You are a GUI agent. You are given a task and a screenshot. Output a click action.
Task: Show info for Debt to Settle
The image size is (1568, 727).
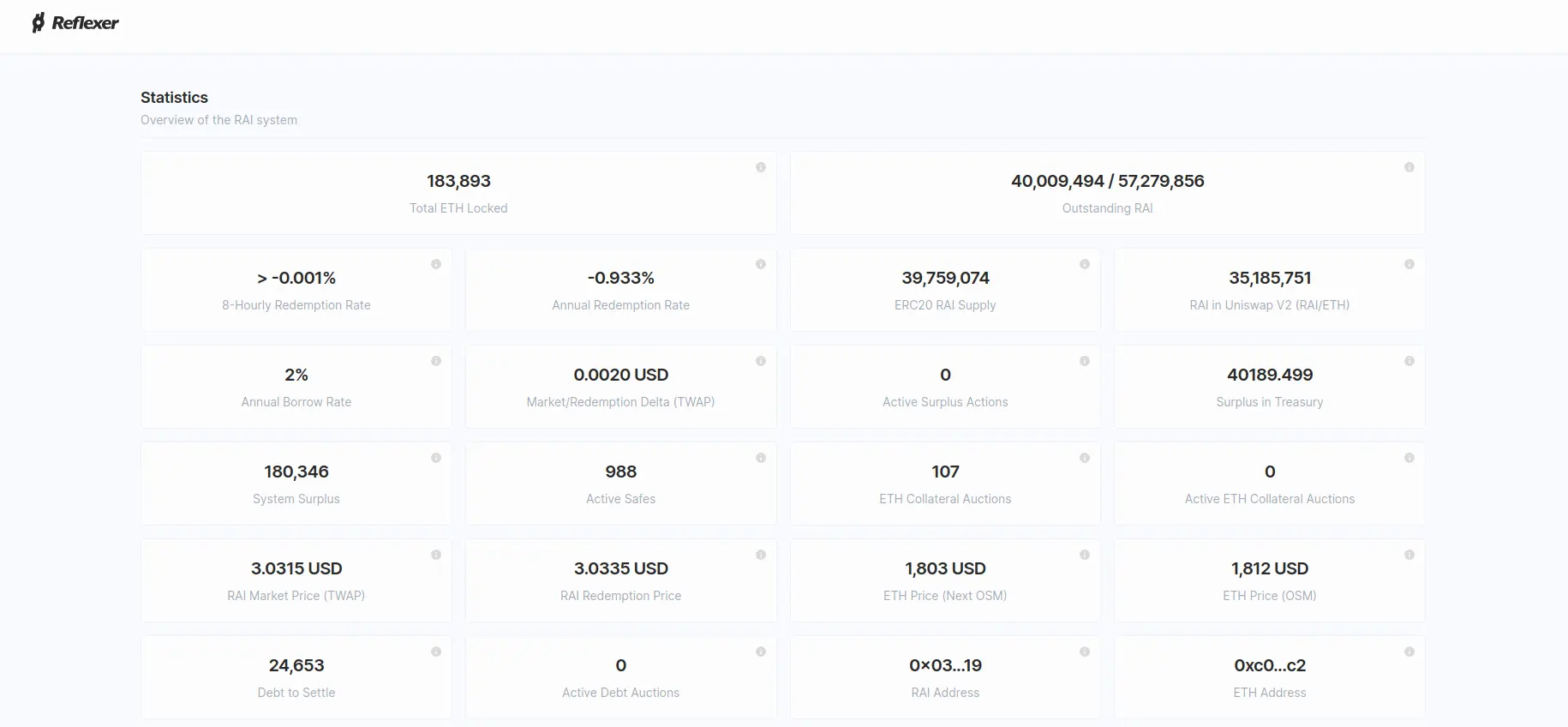(x=436, y=652)
